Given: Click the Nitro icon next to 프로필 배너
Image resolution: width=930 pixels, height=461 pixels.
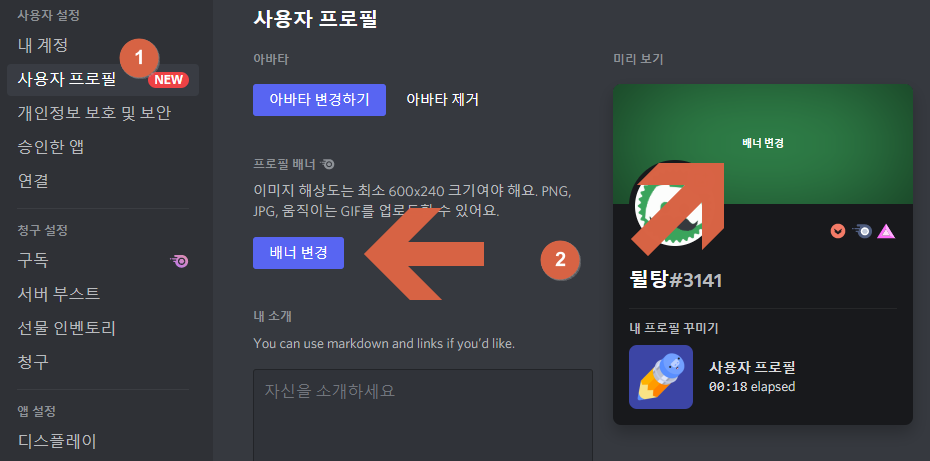Looking at the screenshot, I should (328, 163).
